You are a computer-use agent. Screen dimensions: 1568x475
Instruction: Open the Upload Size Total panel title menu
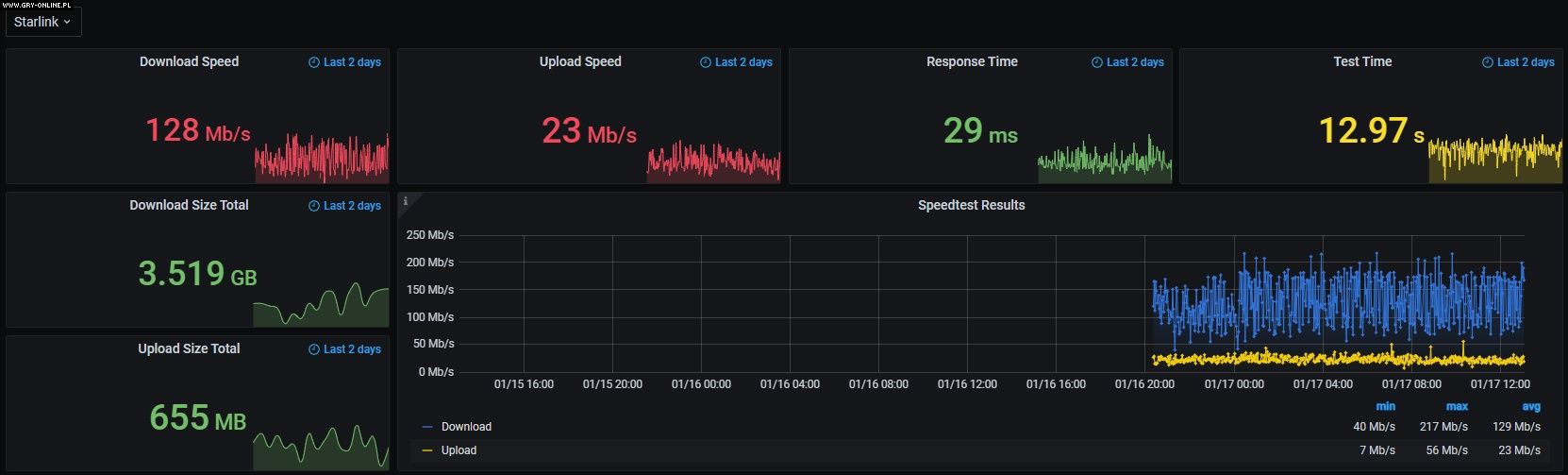189,348
